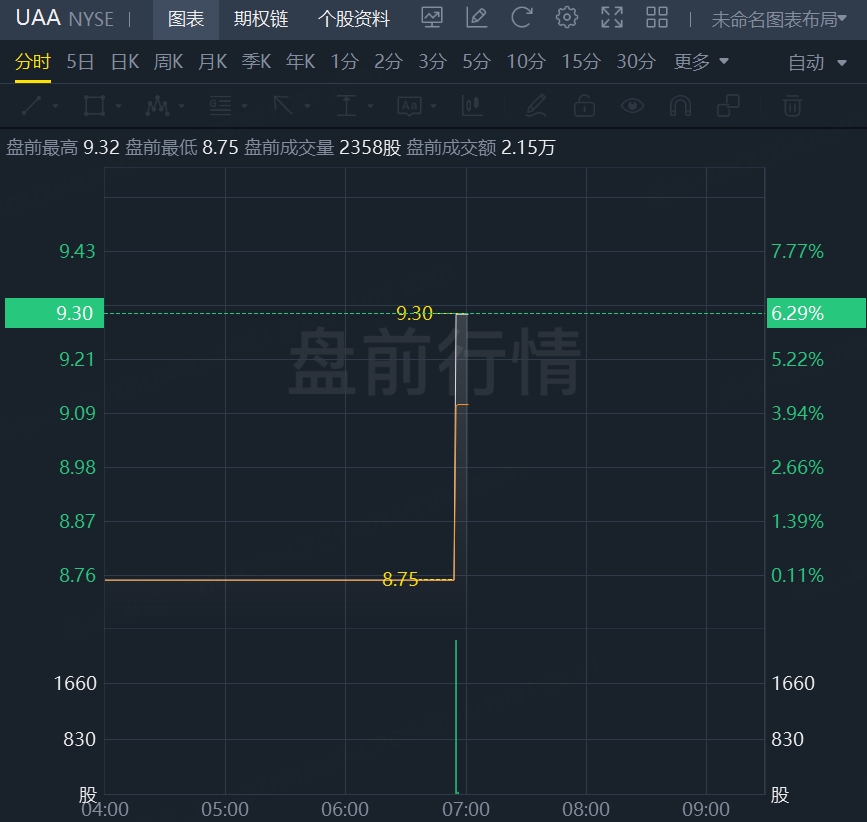Click the edit chart pencil icon

(477, 18)
